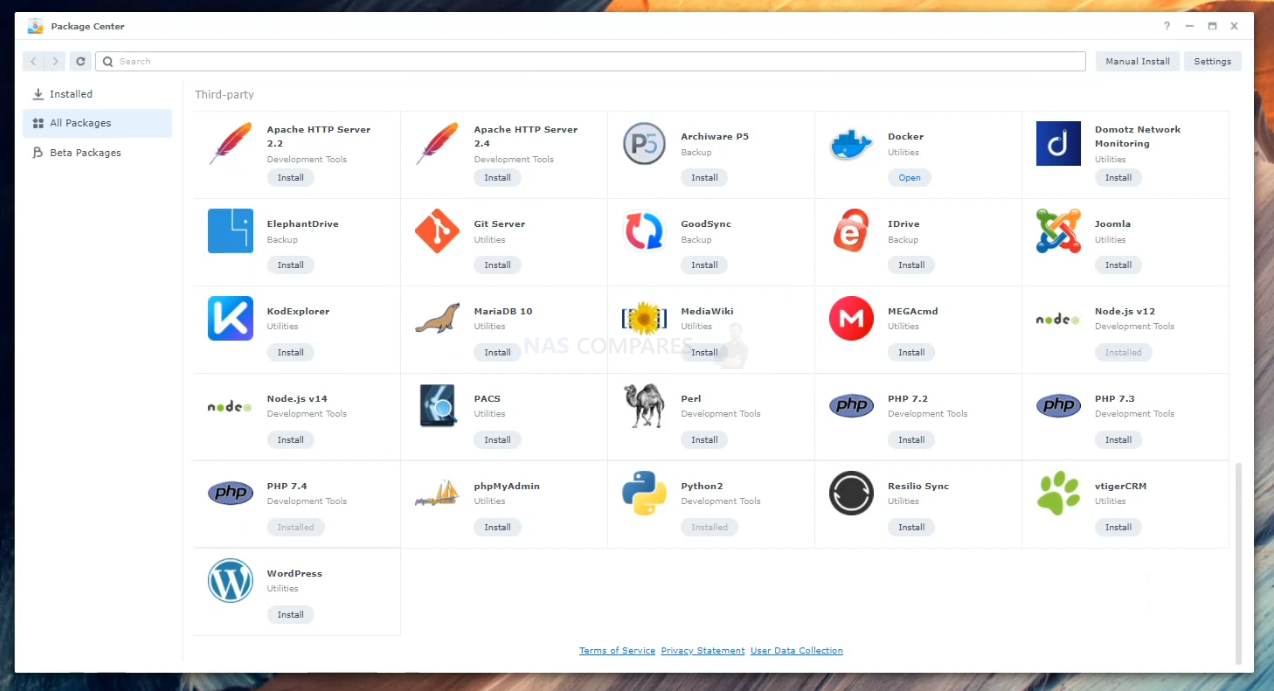
Task: Click the GoodSync package icon
Action: (644, 231)
